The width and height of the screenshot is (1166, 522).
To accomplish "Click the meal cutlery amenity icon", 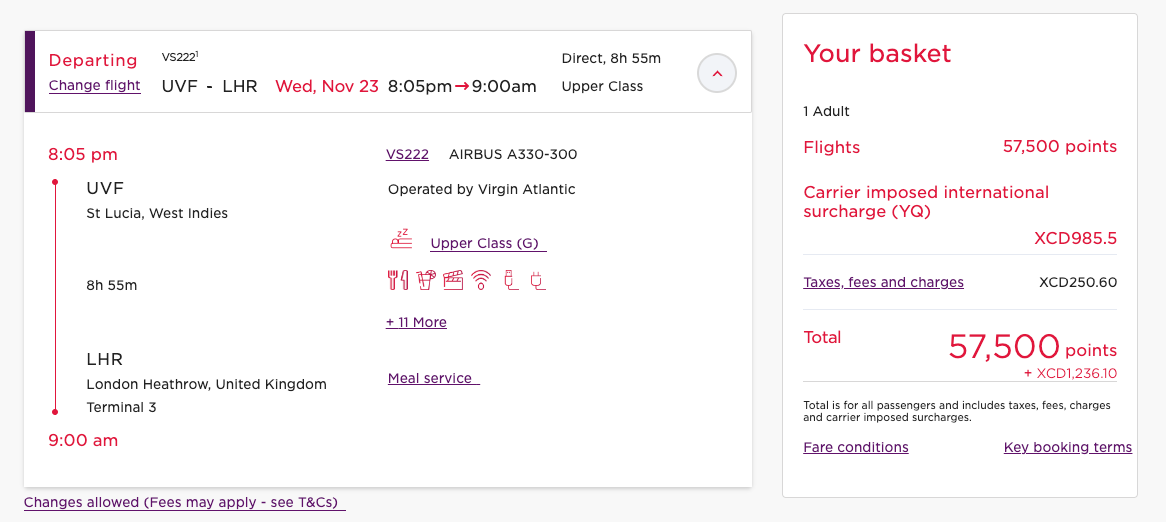I will point(398,280).
